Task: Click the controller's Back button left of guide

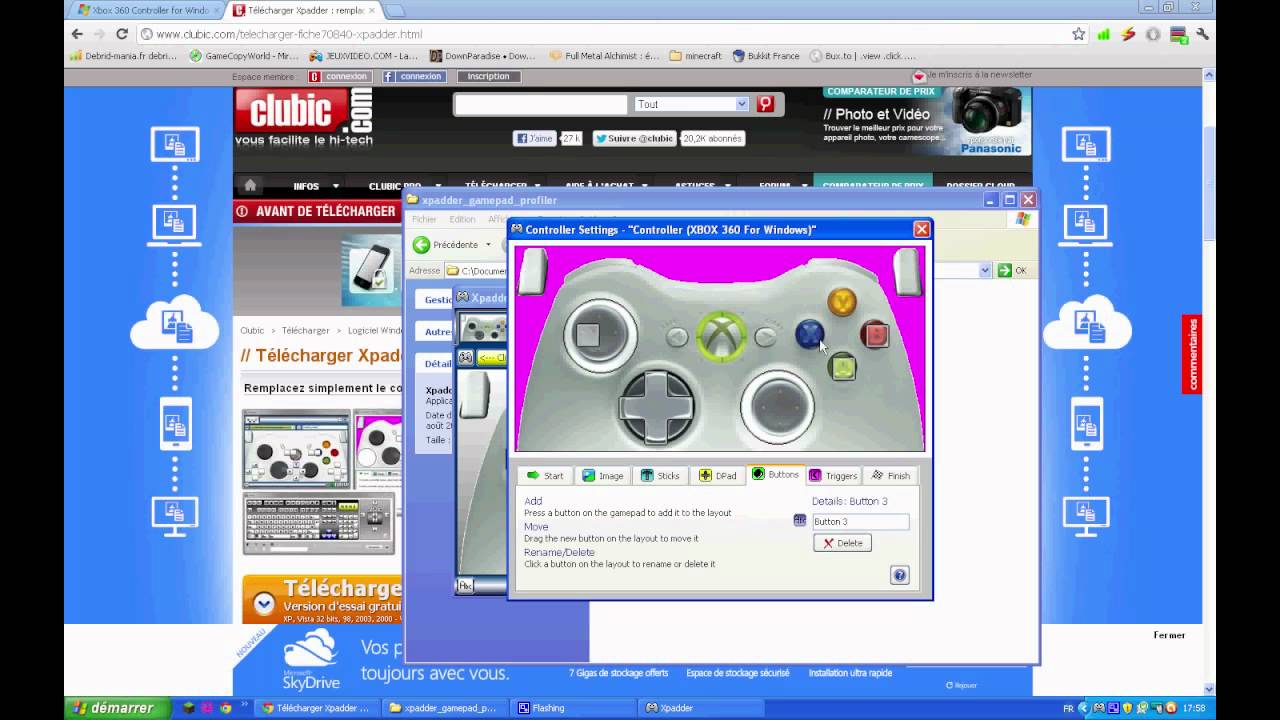Action: click(677, 337)
